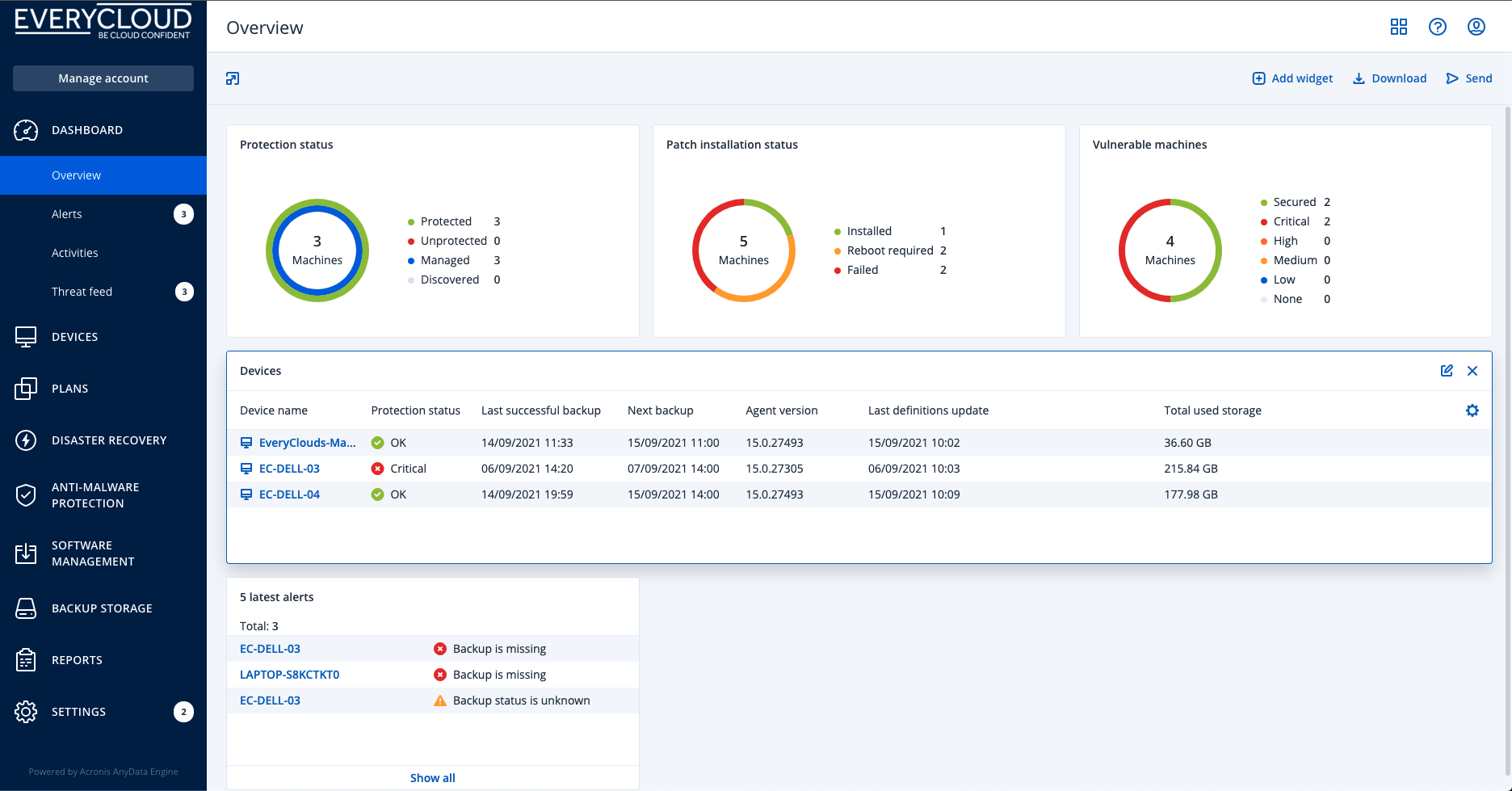Image resolution: width=1512 pixels, height=791 pixels.
Task: Send the dashboard report
Action: tap(1469, 78)
